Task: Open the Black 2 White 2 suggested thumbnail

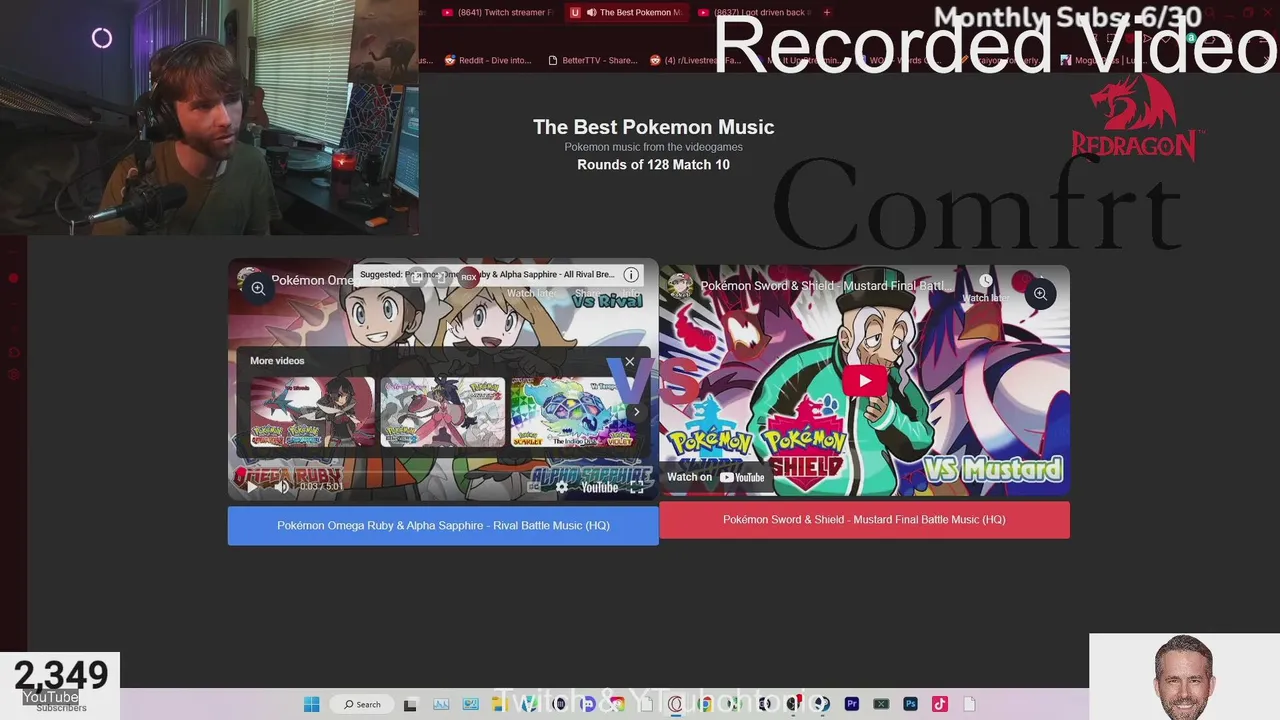Action: pos(442,412)
